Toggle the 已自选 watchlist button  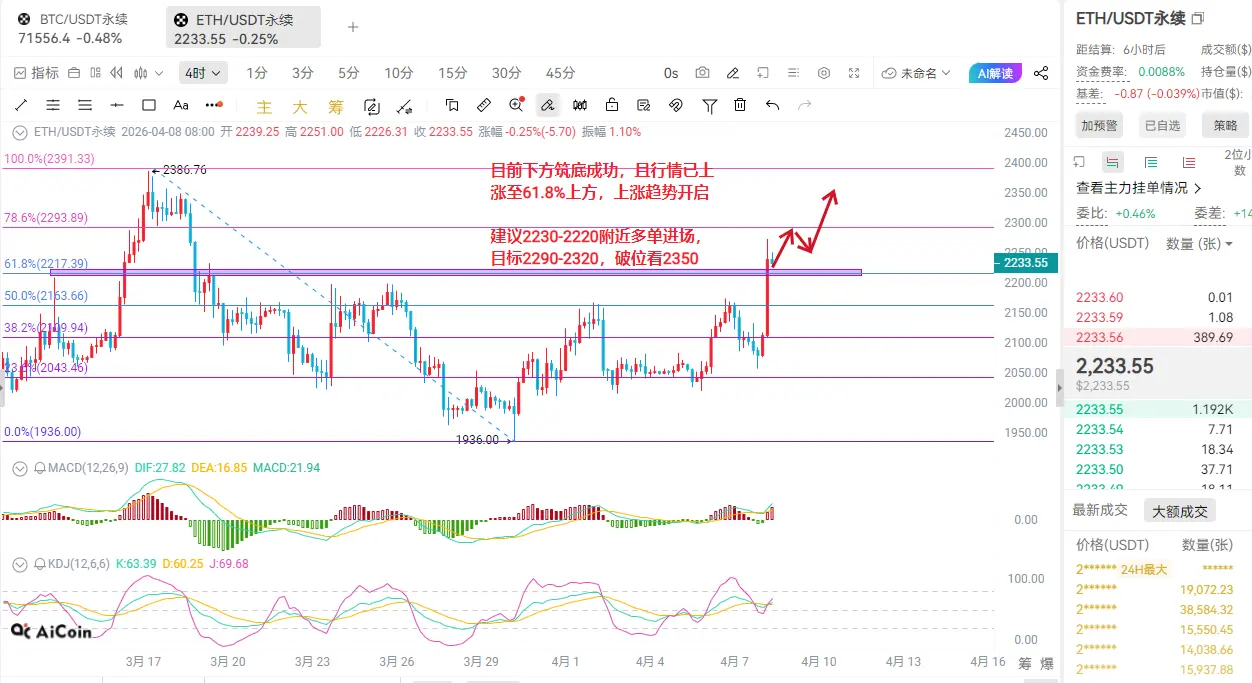pos(1162,125)
